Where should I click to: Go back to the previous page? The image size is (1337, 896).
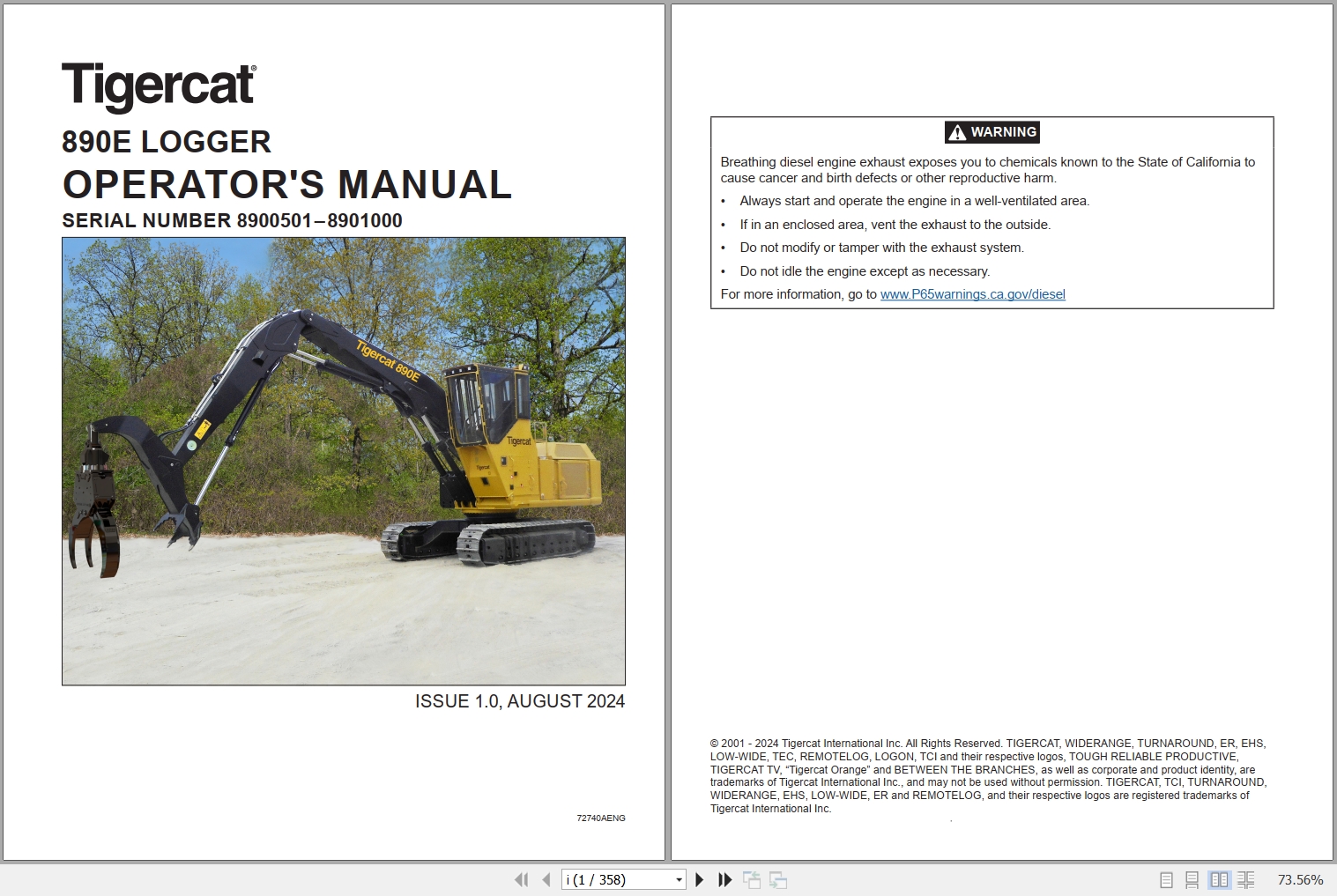tap(545, 879)
